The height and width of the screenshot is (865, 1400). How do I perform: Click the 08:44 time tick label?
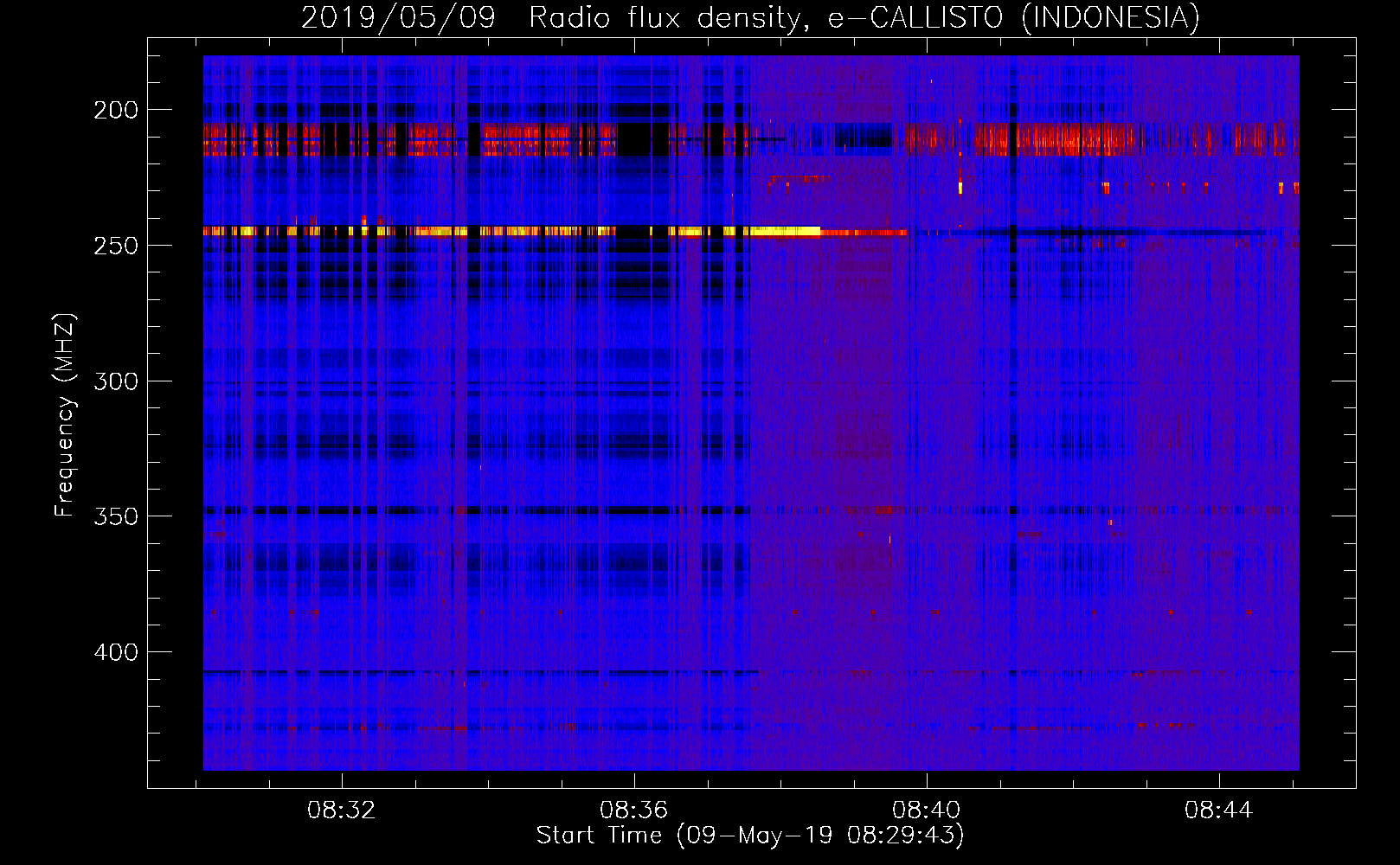point(1219,811)
